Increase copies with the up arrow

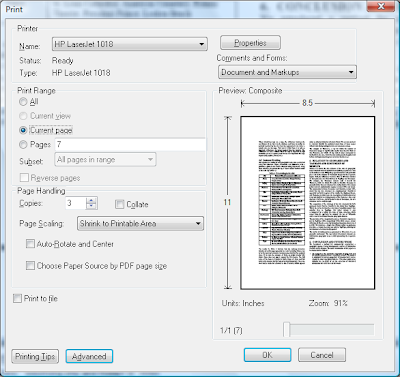pyautogui.click(x=91, y=200)
